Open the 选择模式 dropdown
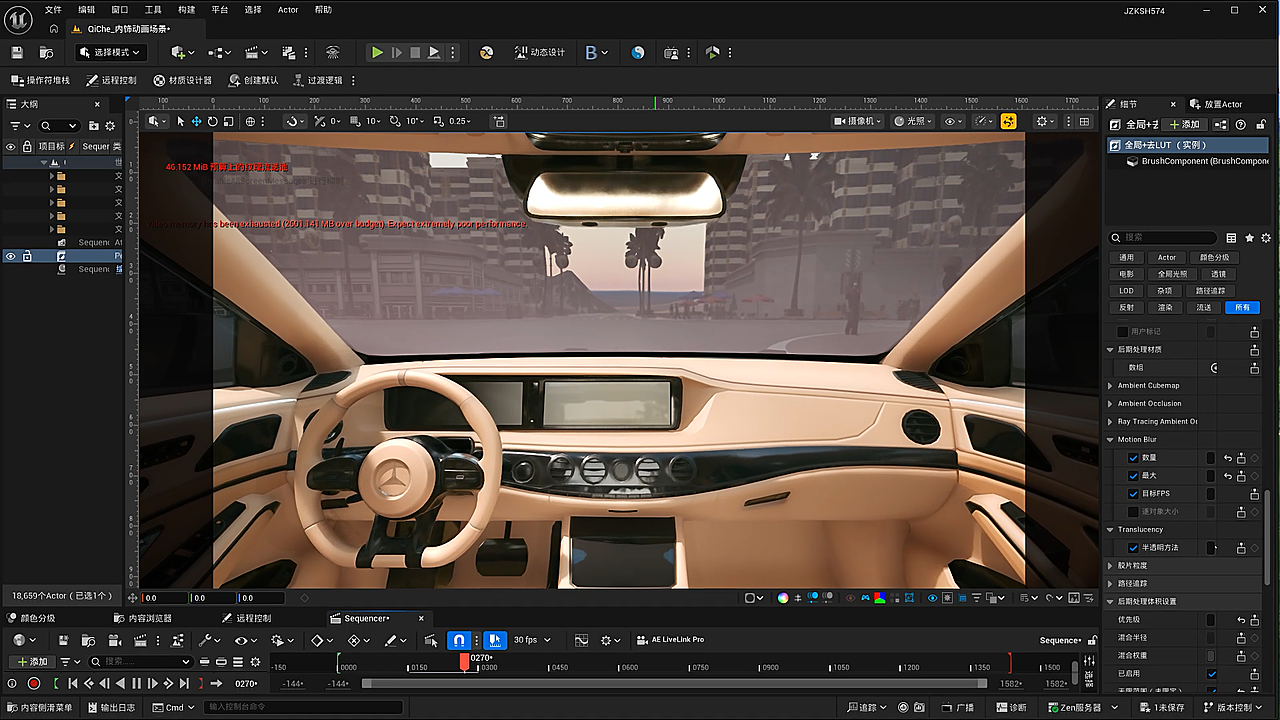This screenshot has height=720, width=1280. (x=109, y=52)
